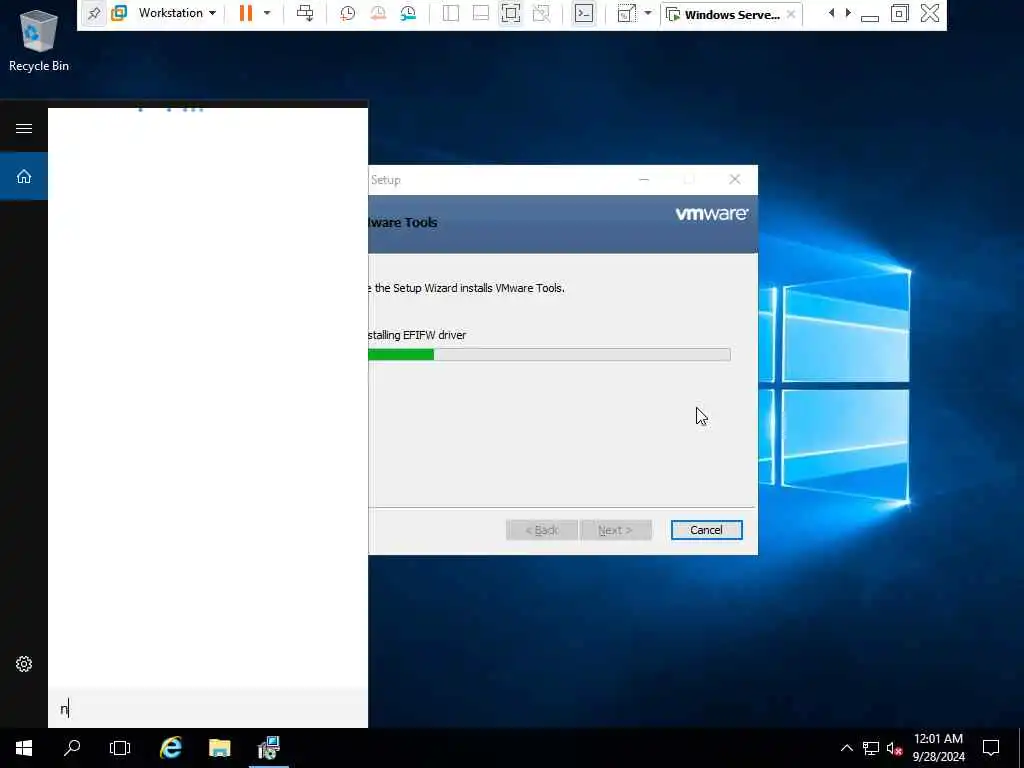Select the VMware Tools installer taskbar icon
The width and height of the screenshot is (1024, 768).
[268, 748]
